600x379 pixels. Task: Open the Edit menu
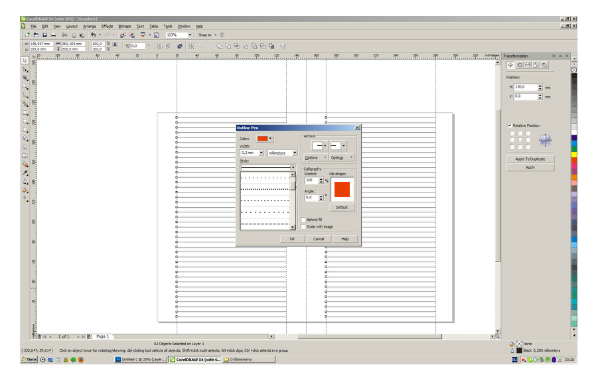tap(45, 26)
